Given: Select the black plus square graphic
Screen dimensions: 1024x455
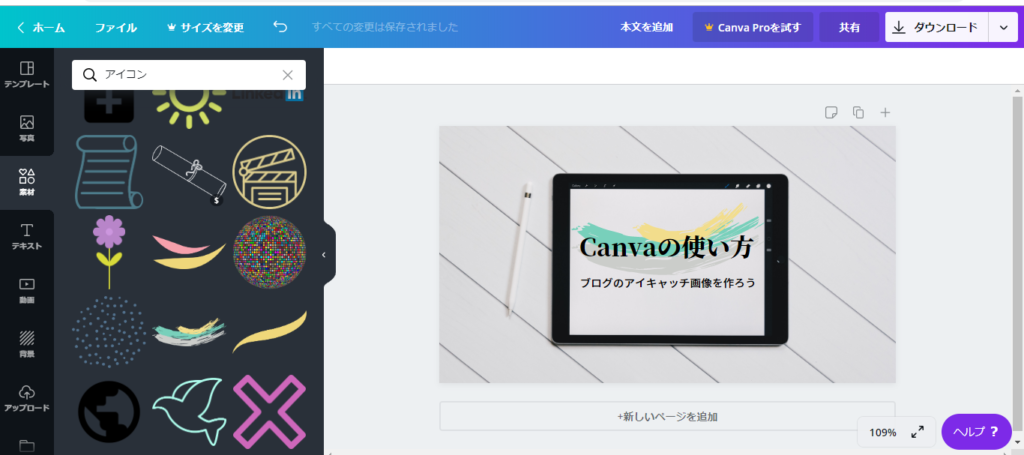Looking at the screenshot, I should pyautogui.click(x=109, y=106).
